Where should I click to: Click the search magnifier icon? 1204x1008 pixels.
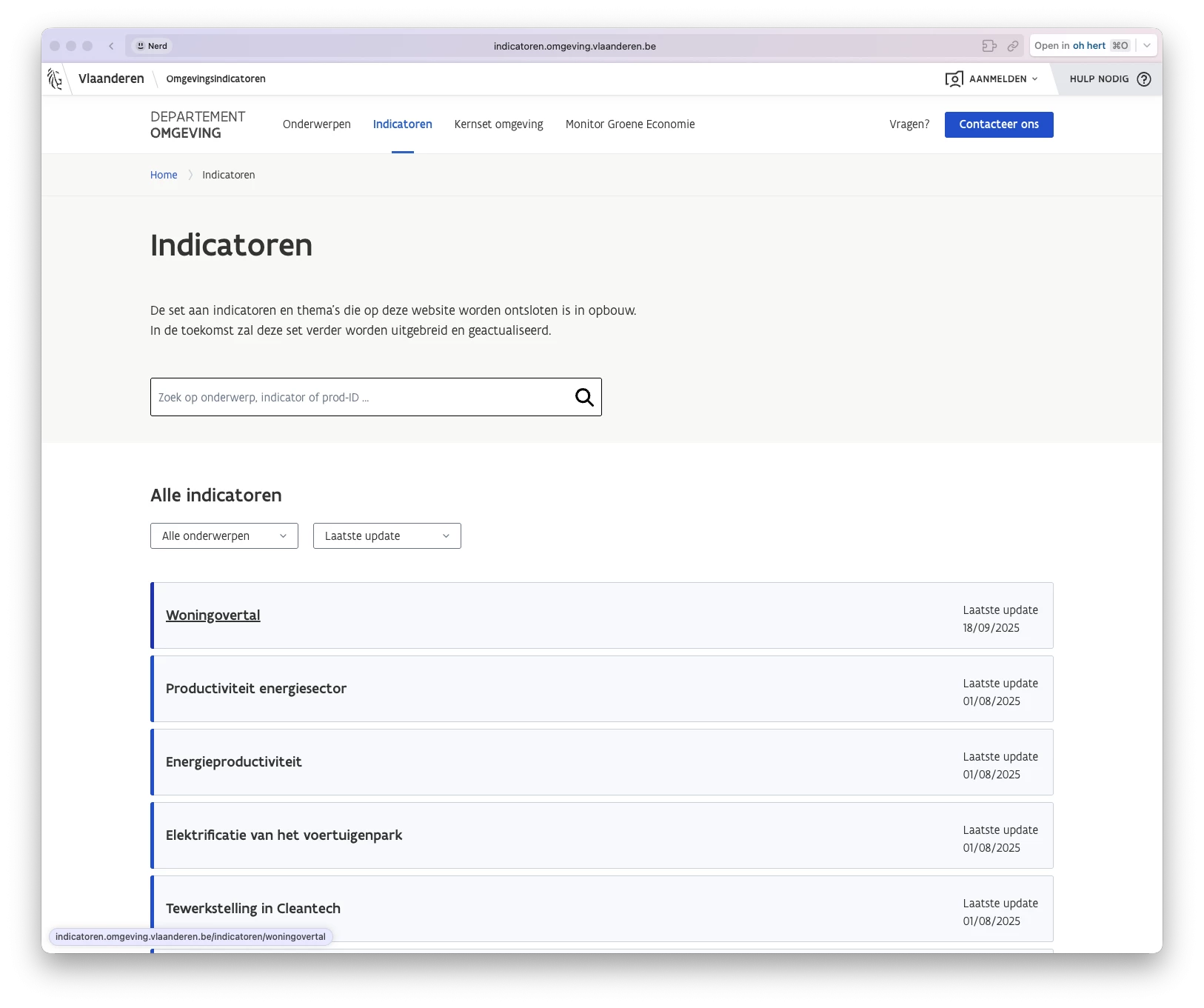(584, 398)
